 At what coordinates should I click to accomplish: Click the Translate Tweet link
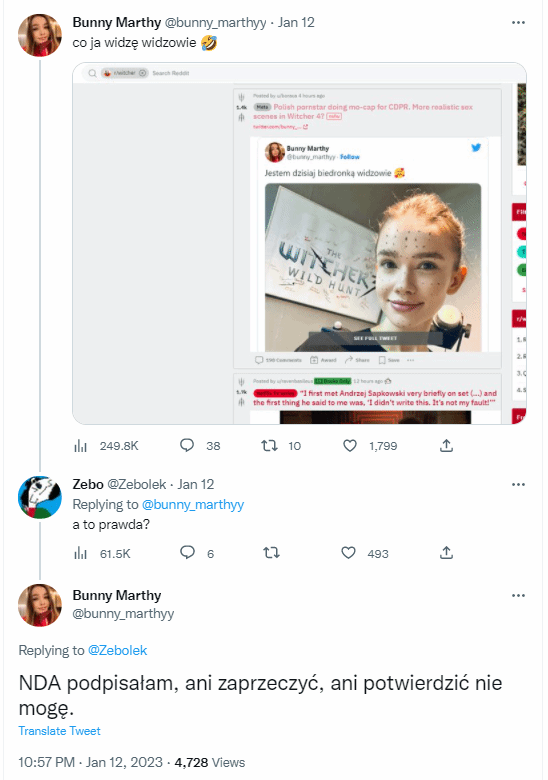[59, 731]
